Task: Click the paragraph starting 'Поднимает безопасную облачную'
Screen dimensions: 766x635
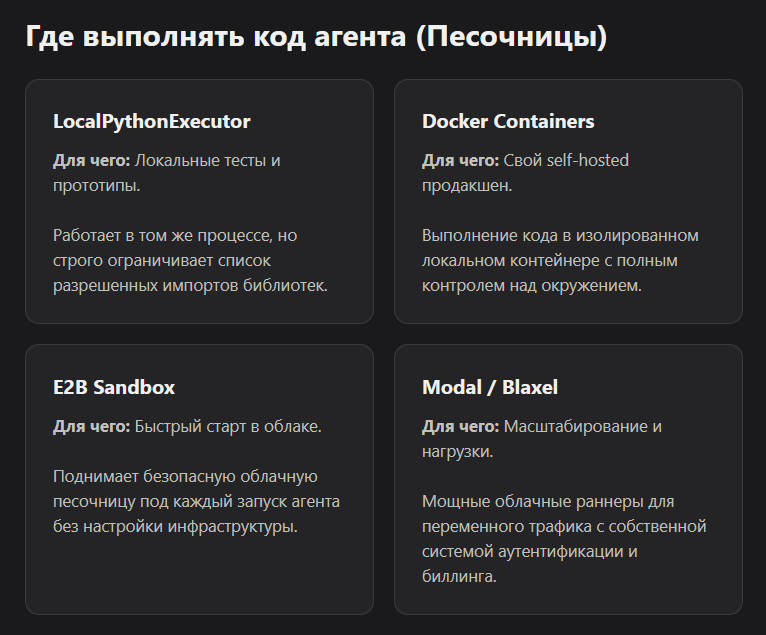Action: point(196,502)
